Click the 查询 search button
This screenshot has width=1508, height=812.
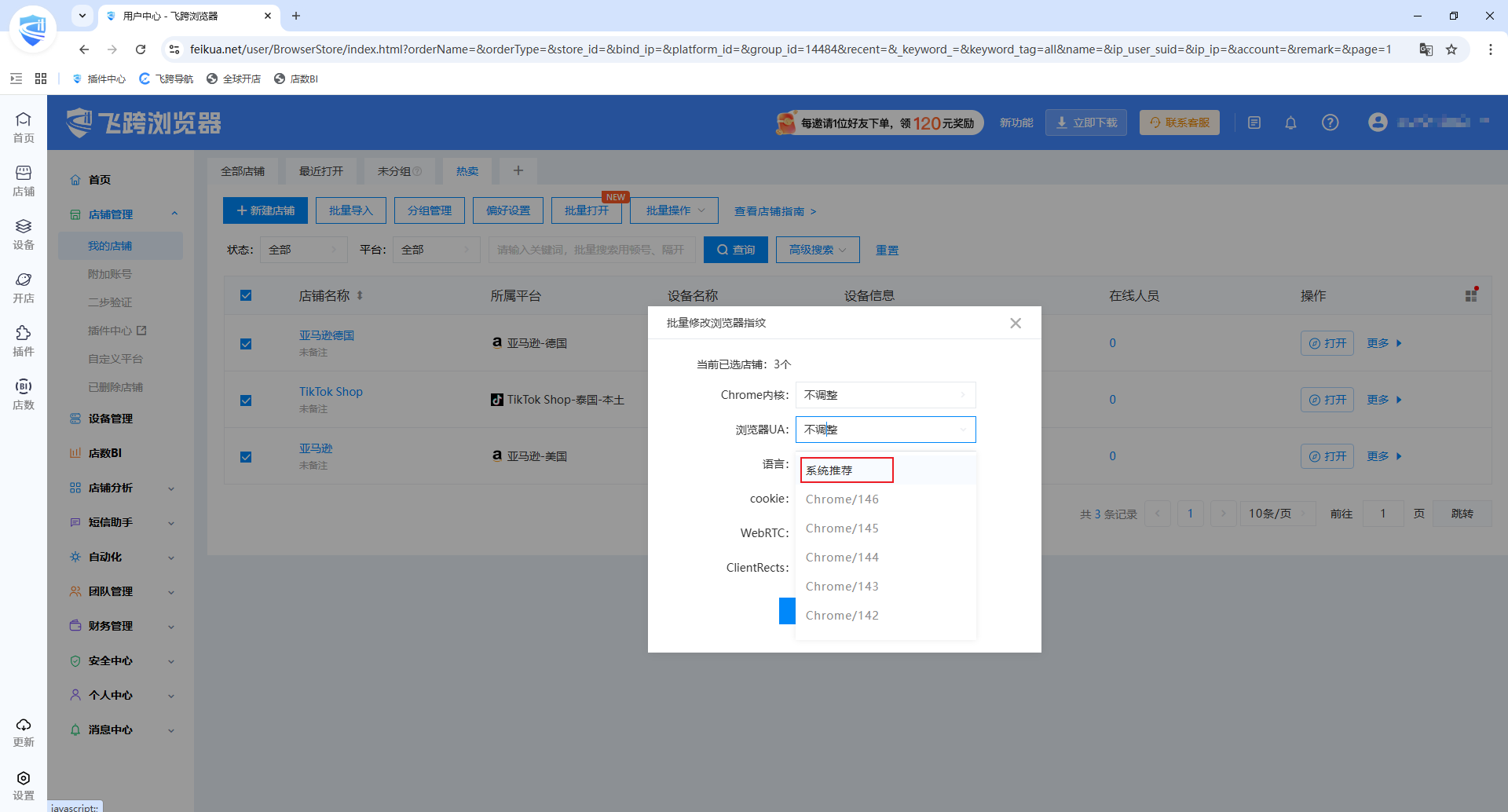[x=736, y=250]
